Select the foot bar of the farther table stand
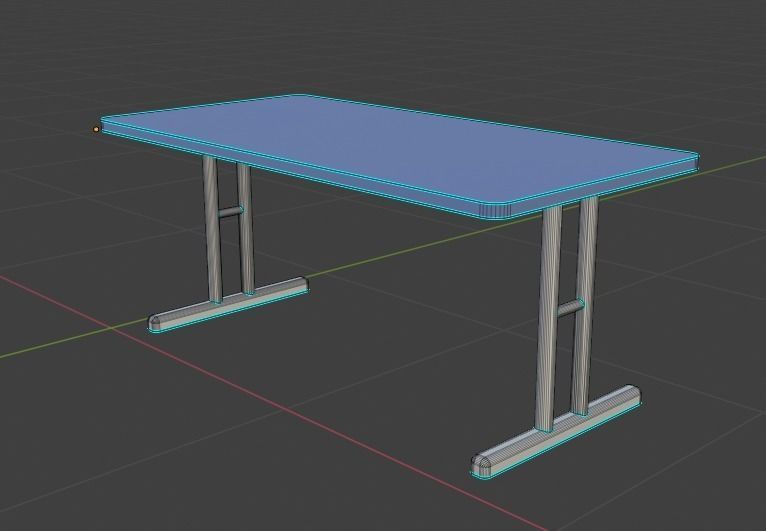 click(229, 305)
